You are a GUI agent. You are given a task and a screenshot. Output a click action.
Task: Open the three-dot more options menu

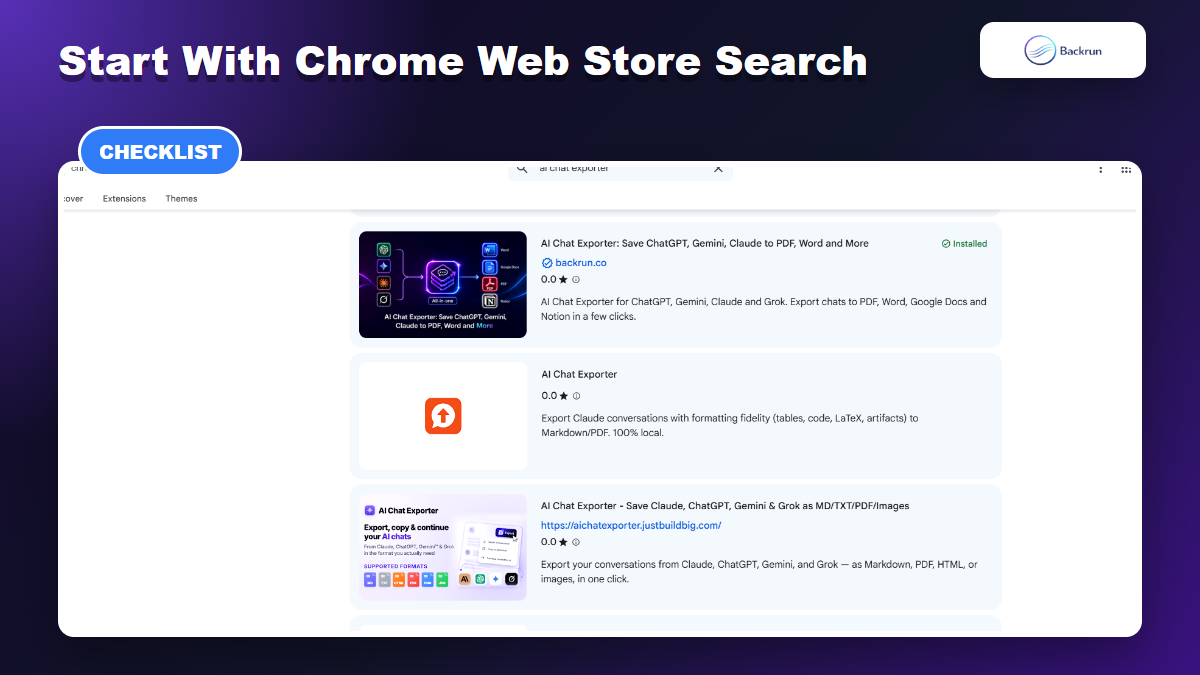1101,170
